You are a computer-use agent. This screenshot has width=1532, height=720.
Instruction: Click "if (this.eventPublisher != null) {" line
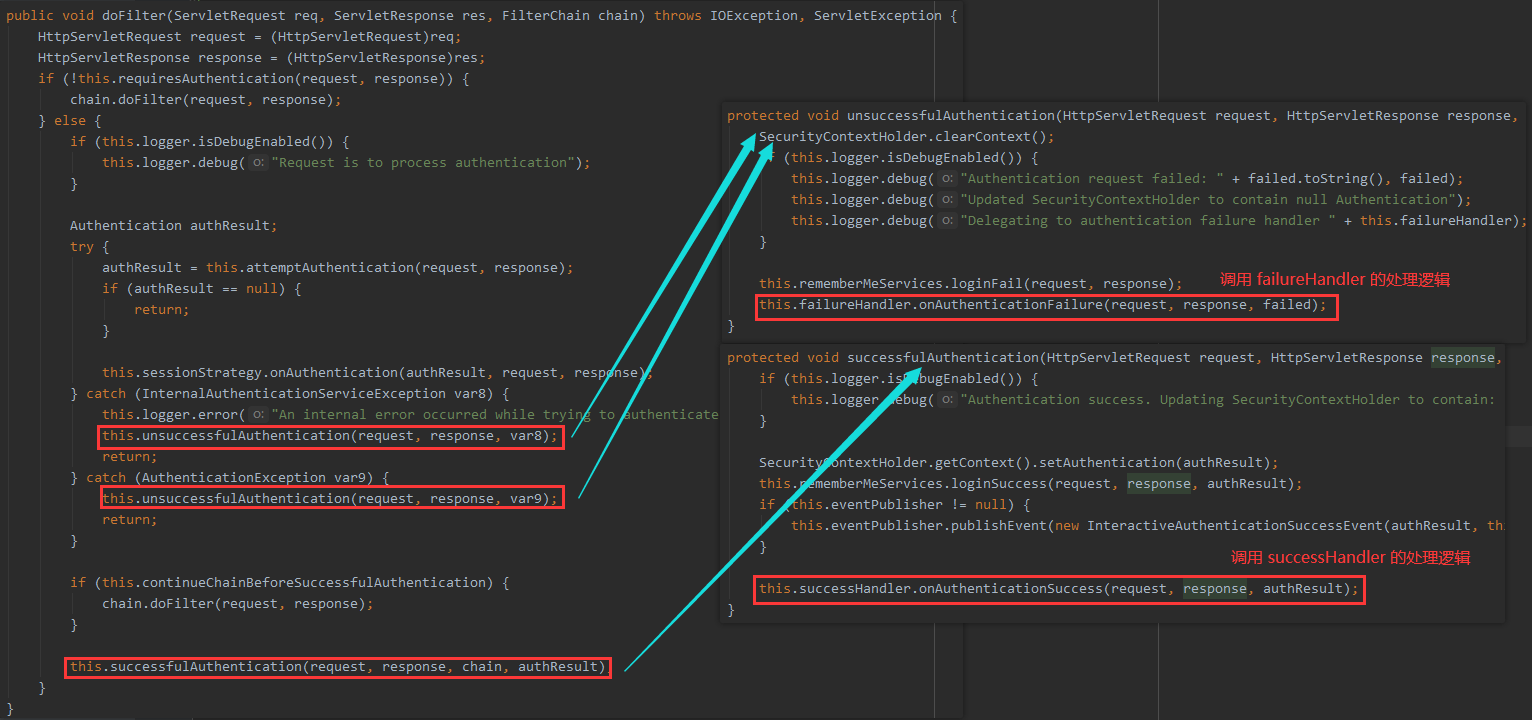895,505
